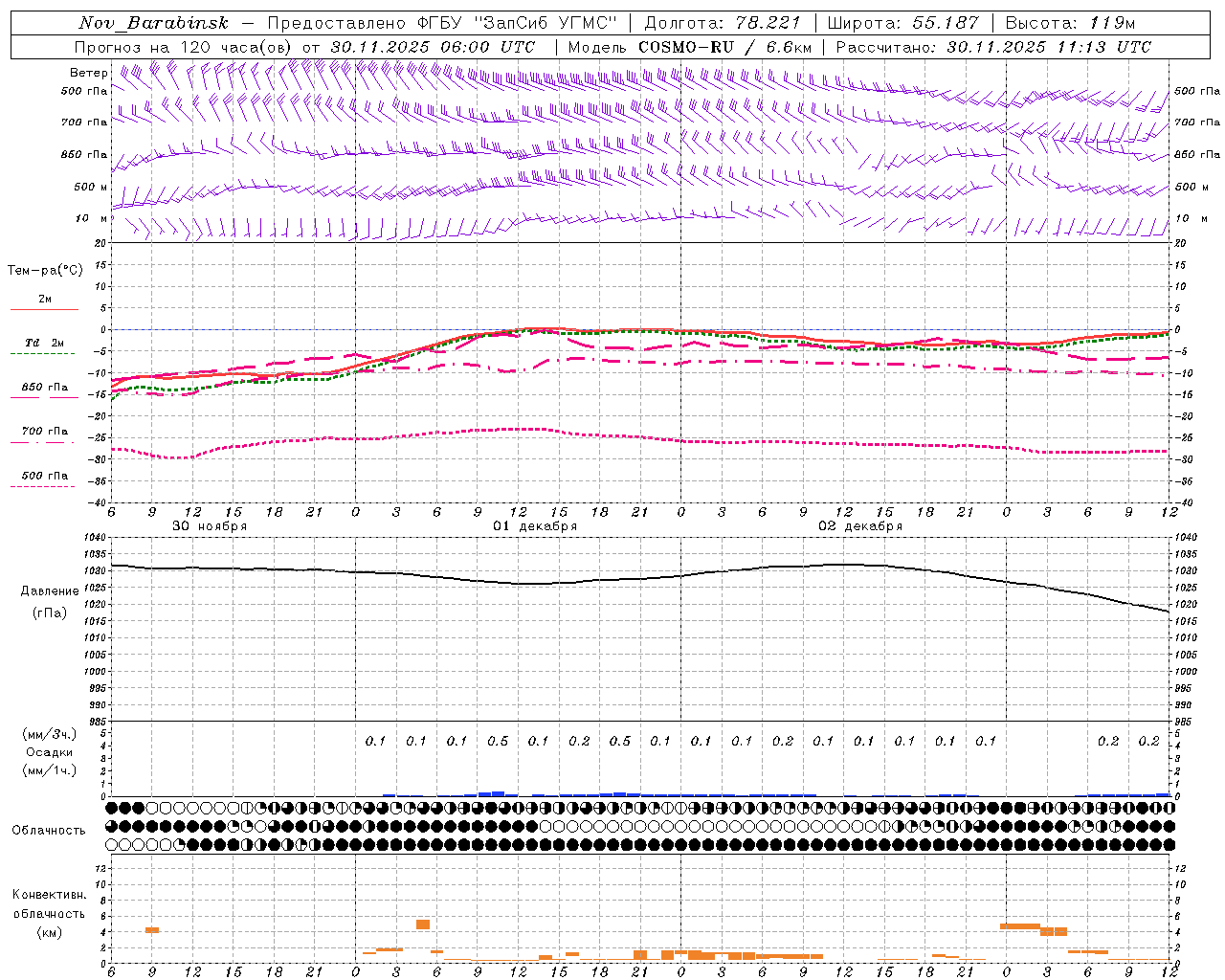The width and height of the screenshot is (1225, 980).
Task: Click the '(мм/1ч.)' precipitation unit label
Action: [x=49, y=770]
